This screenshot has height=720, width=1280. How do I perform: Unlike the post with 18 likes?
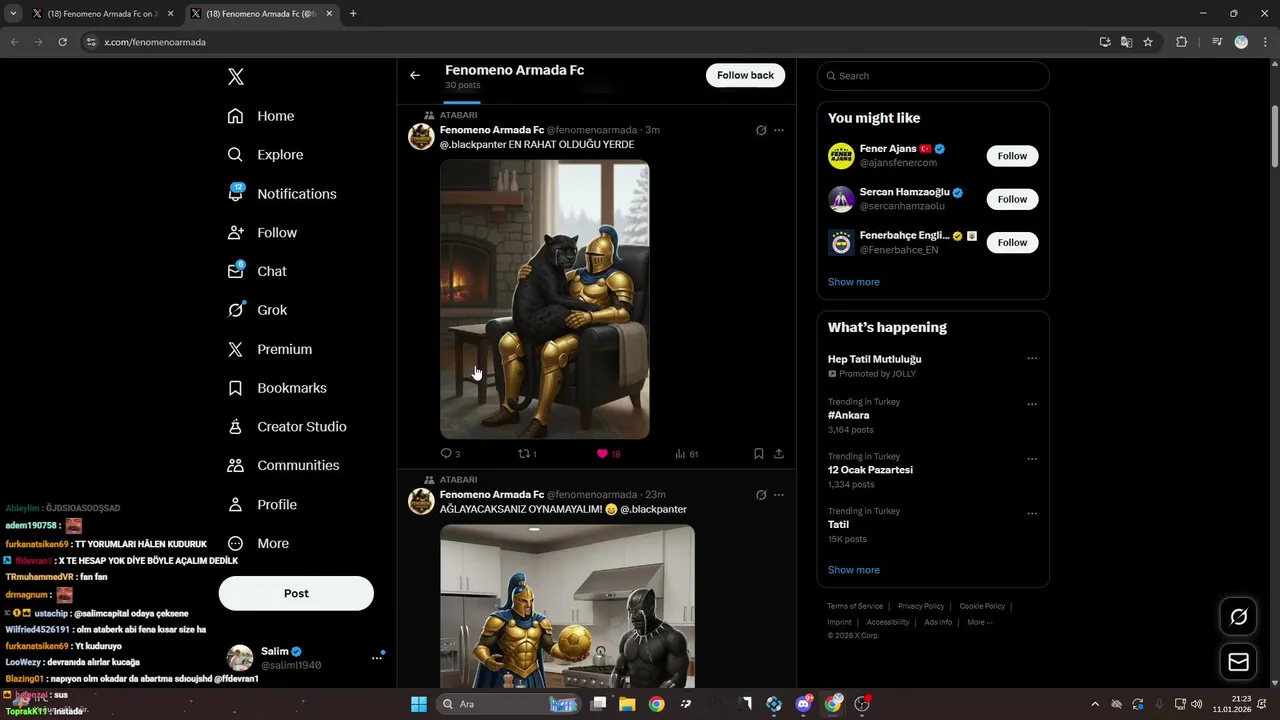pos(608,454)
